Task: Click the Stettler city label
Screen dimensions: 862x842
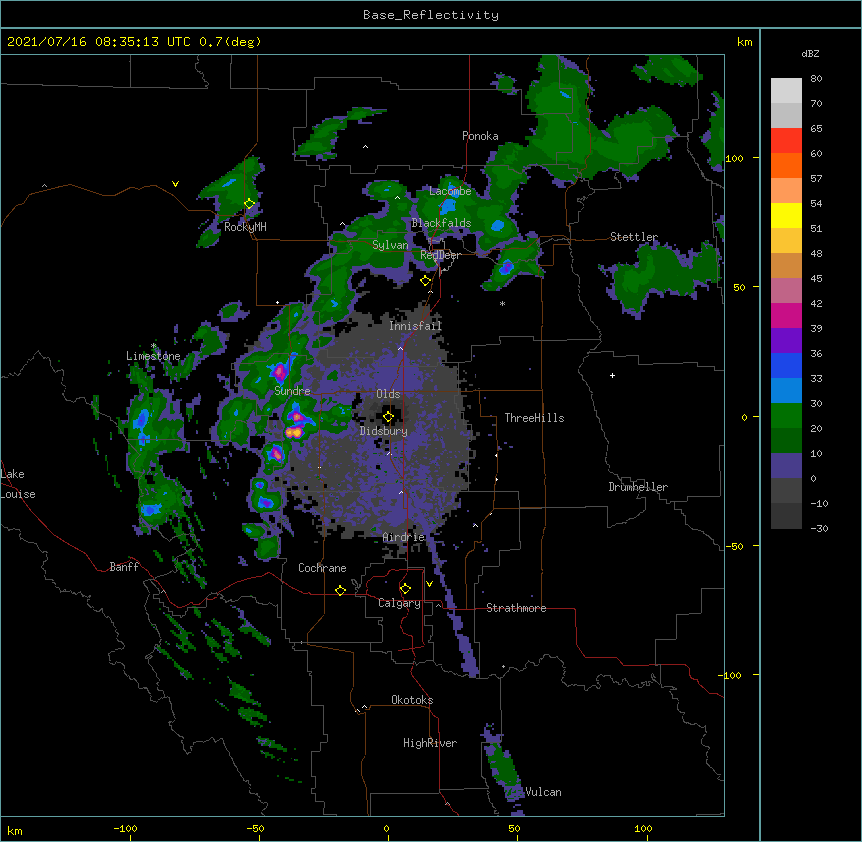Action: [x=634, y=237]
